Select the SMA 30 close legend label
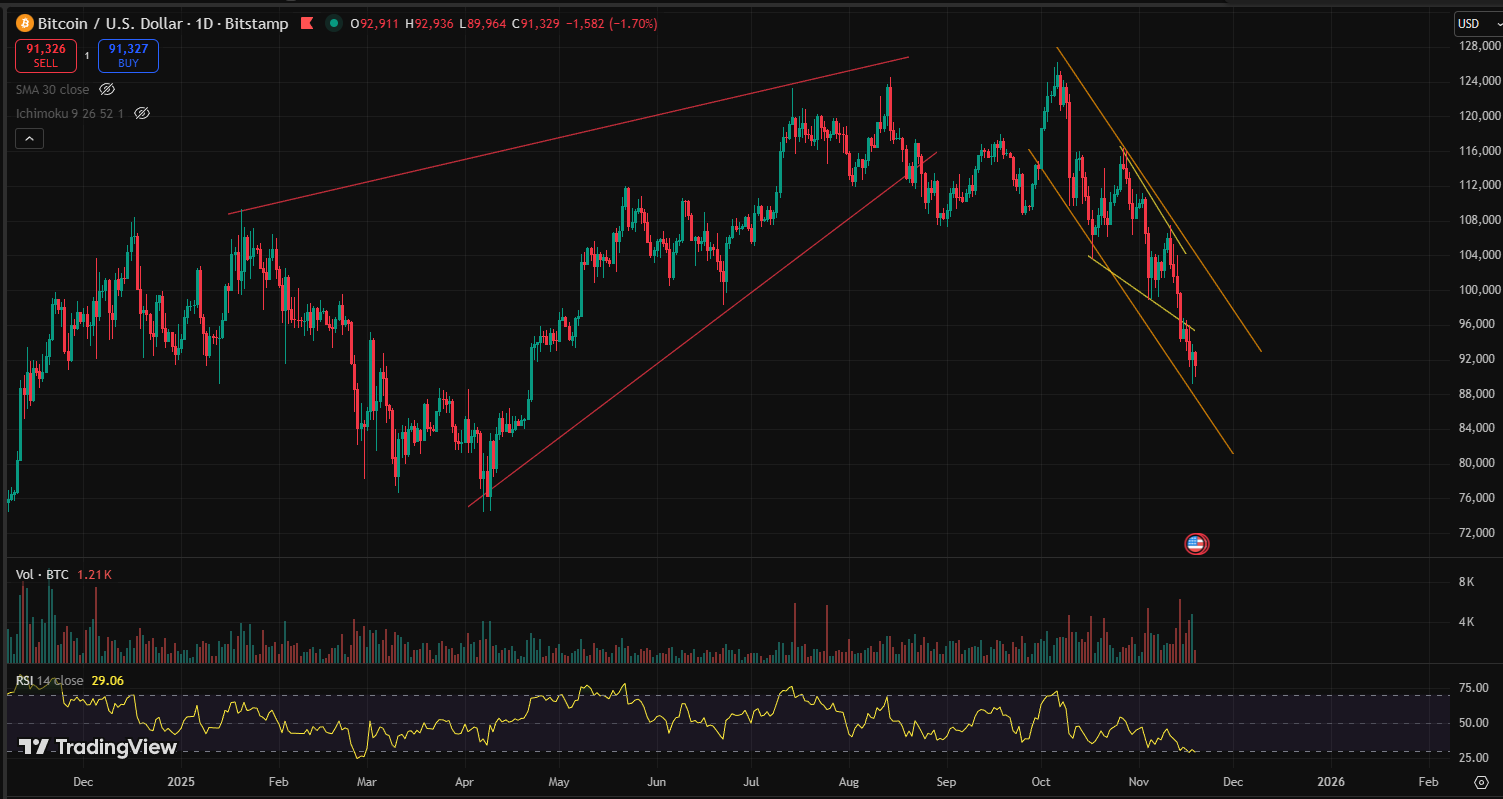 [52, 90]
